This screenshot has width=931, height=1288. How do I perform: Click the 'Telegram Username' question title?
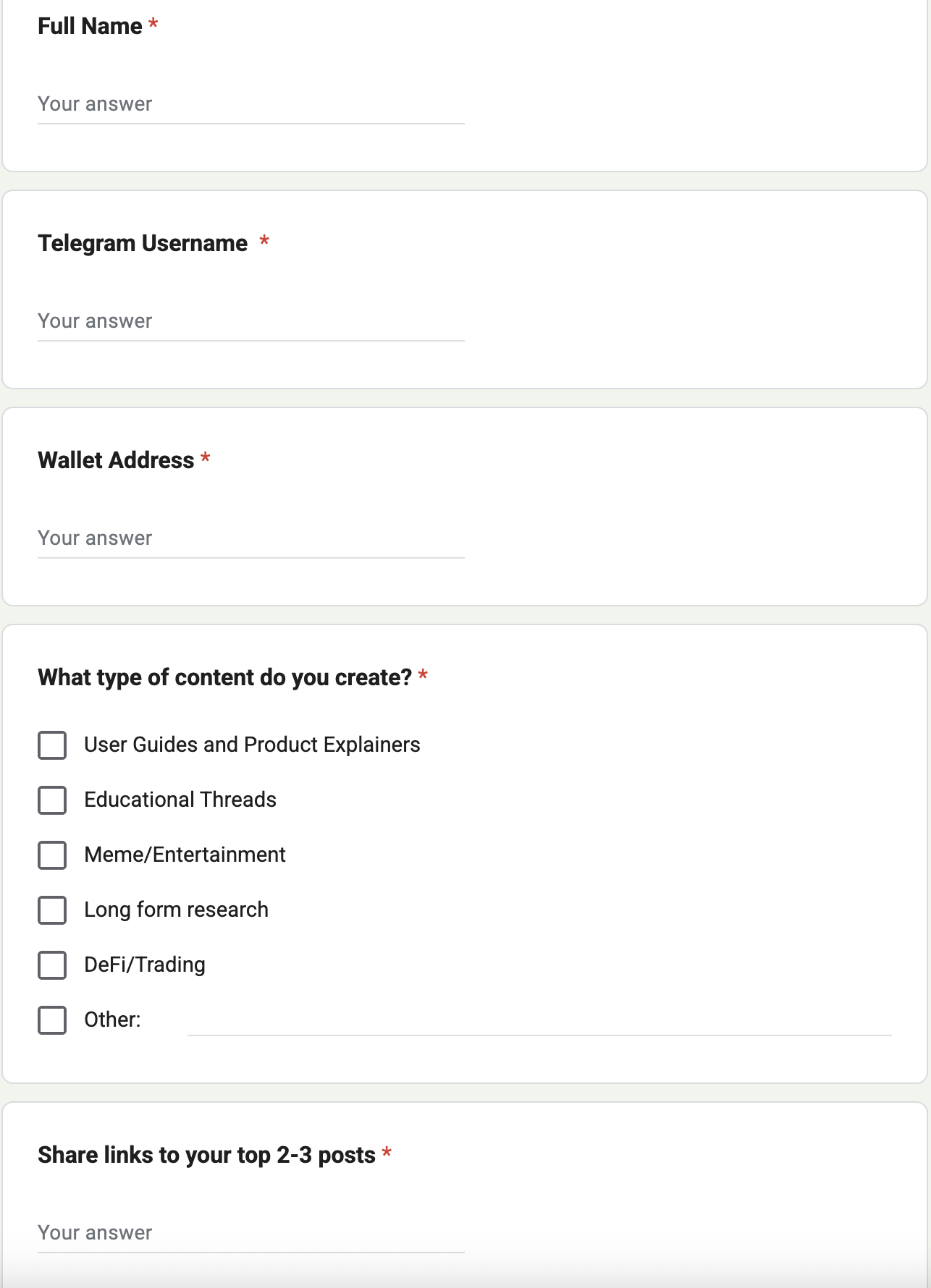point(143,243)
